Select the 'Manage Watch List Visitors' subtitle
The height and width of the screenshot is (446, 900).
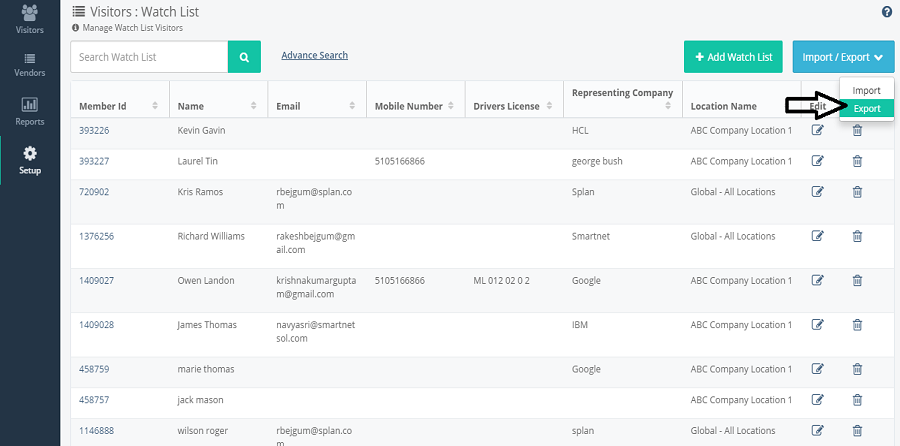pos(133,28)
